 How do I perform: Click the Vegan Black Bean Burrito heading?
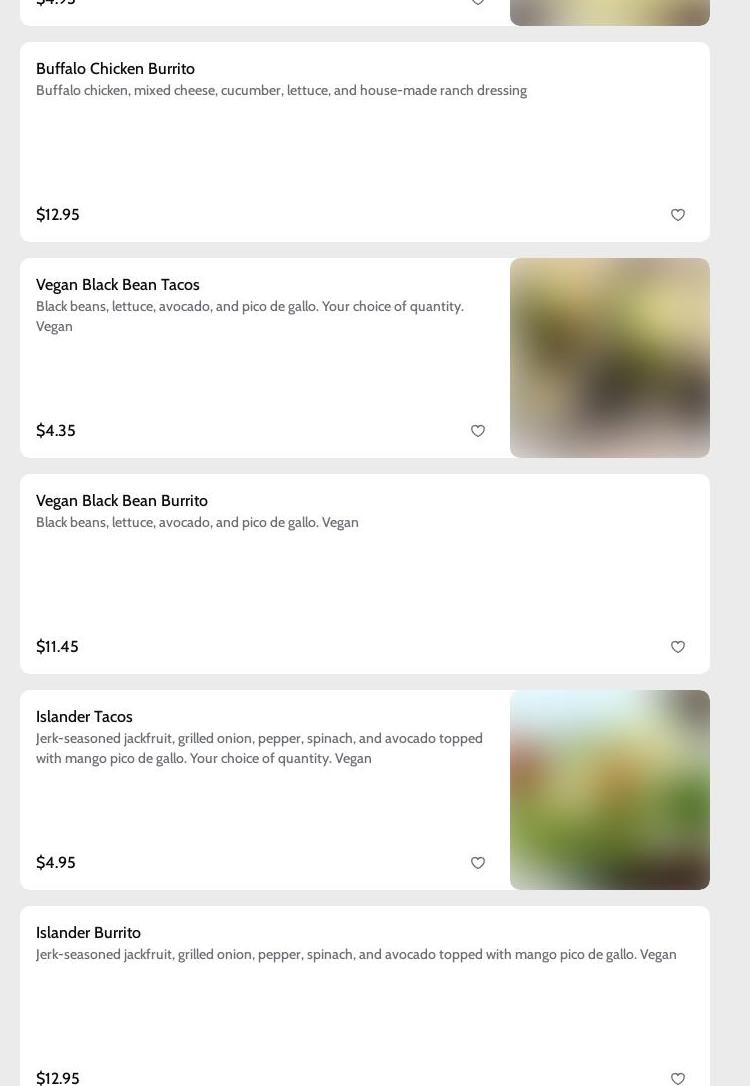[122, 501]
